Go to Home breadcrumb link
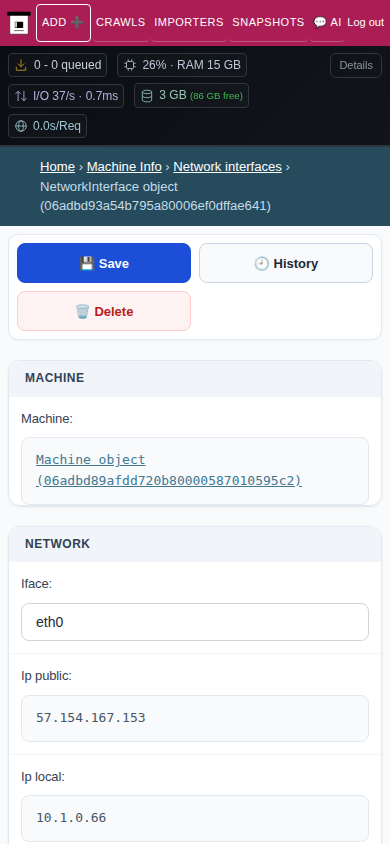The height and width of the screenshot is (844, 390). [58, 167]
